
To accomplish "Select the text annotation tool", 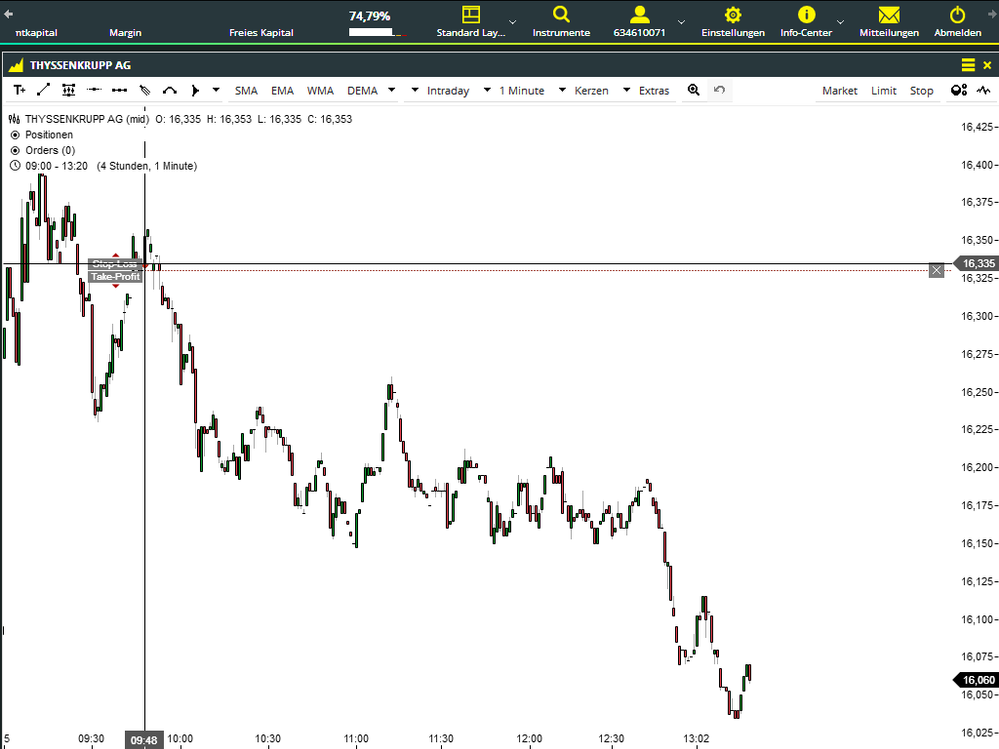I will tap(18, 90).
